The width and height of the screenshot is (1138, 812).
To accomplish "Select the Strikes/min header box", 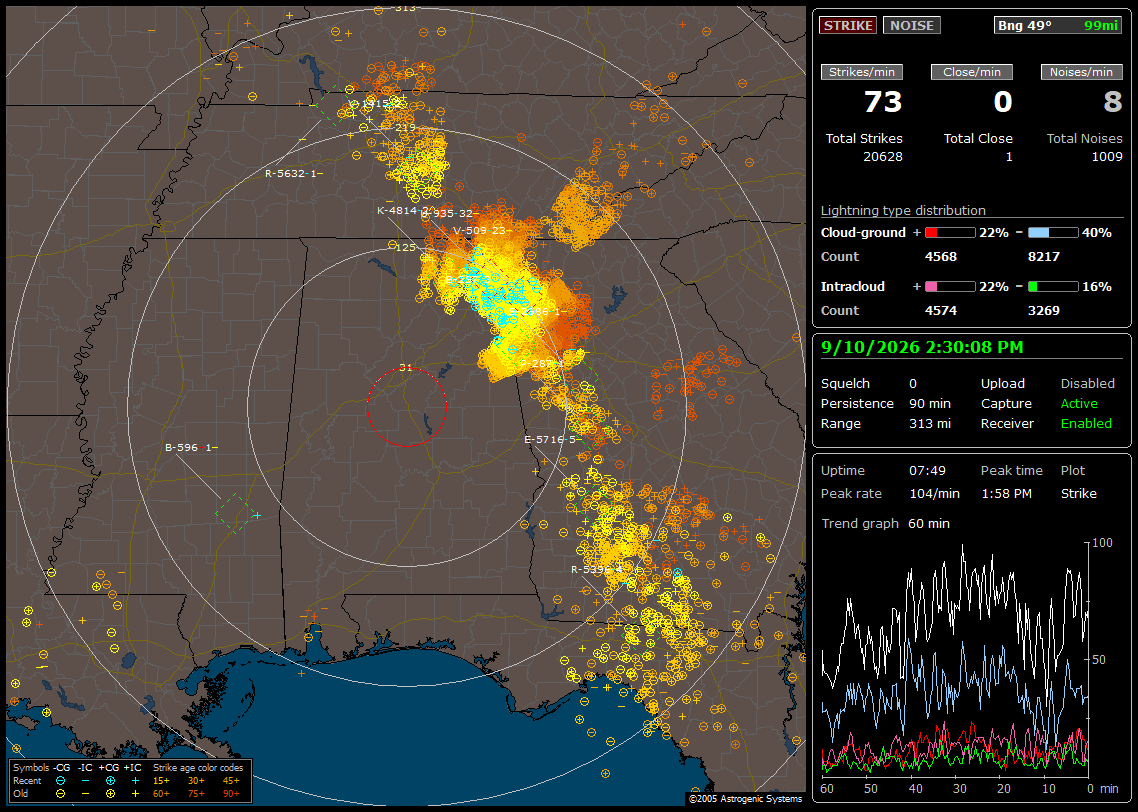I will pyautogui.click(x=861, y=72).
